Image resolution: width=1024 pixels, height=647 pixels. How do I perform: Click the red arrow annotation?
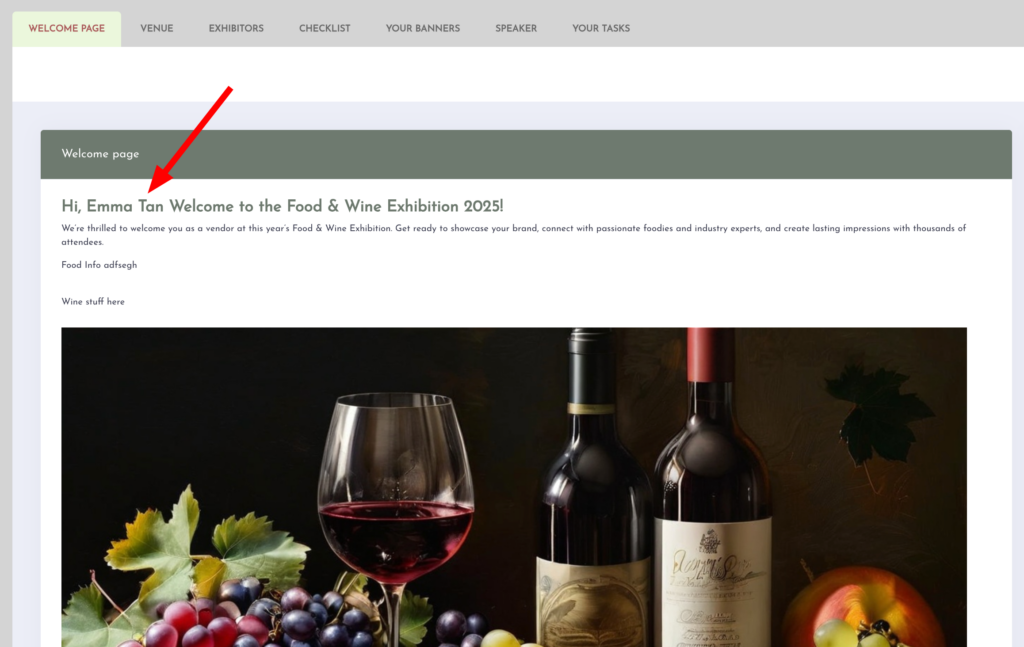(x=190, y=139)
